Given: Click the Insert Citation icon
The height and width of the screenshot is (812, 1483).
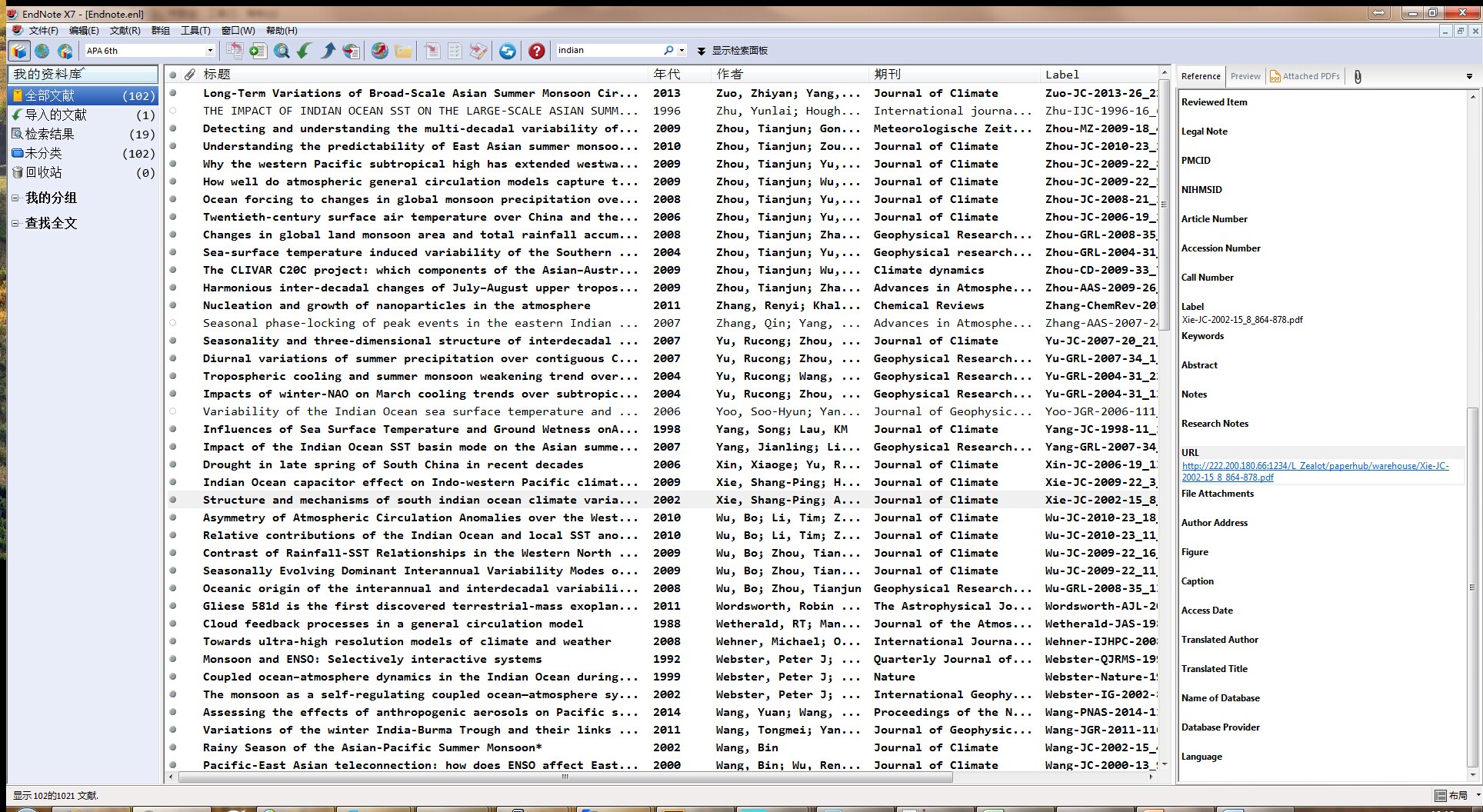Looking at the screenshot, I should tap(432, 51).
